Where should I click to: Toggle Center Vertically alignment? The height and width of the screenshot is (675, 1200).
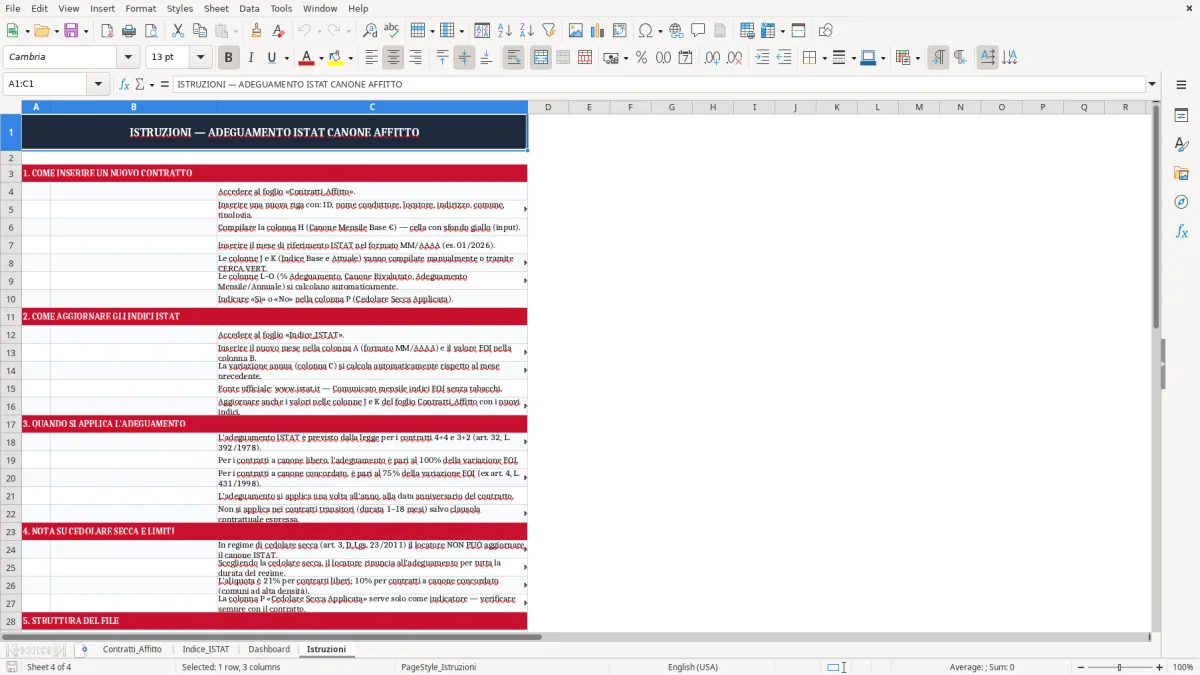(x=464, y=58)
